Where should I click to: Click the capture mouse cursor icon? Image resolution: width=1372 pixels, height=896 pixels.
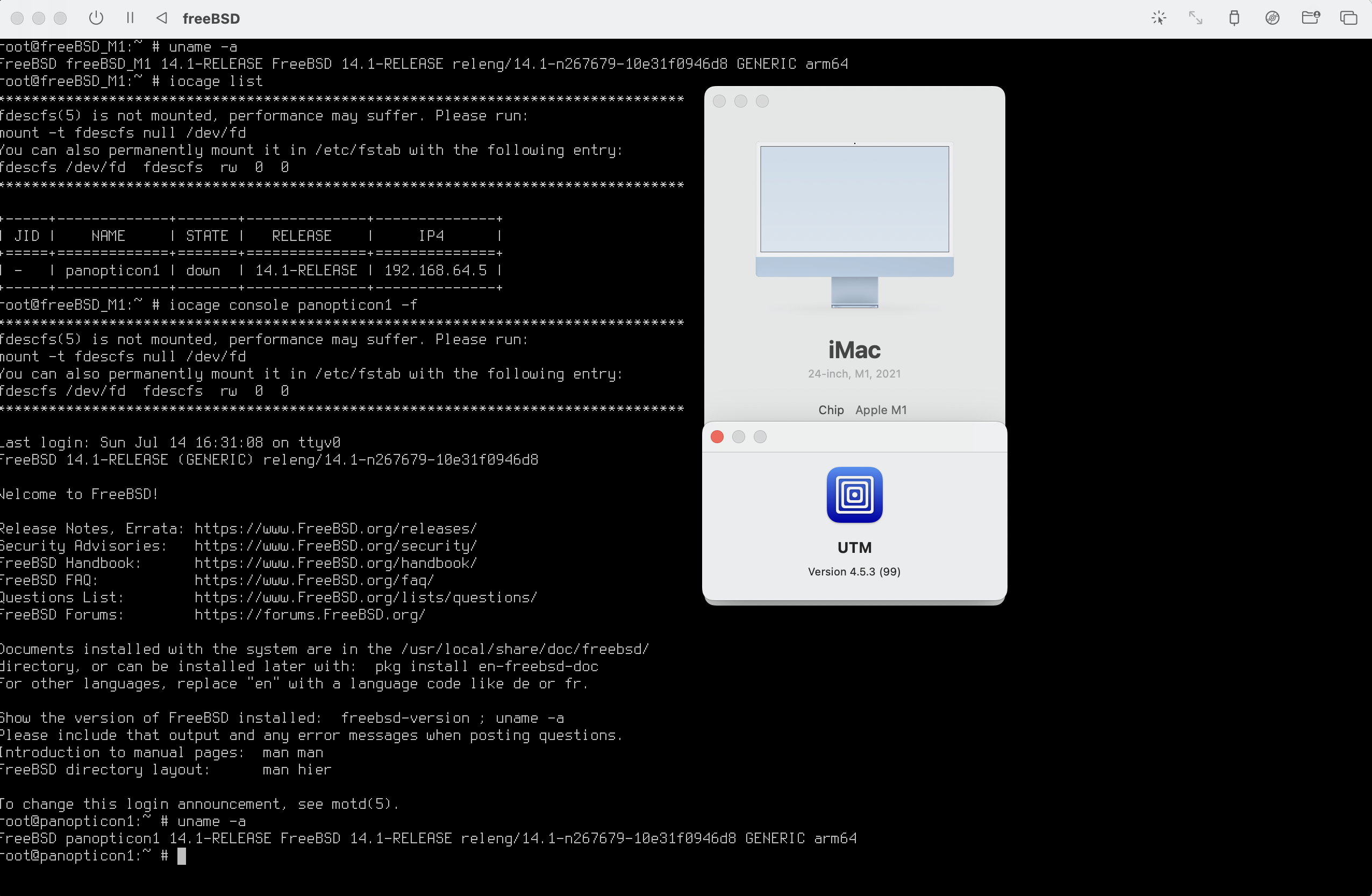pos(1159,18)
